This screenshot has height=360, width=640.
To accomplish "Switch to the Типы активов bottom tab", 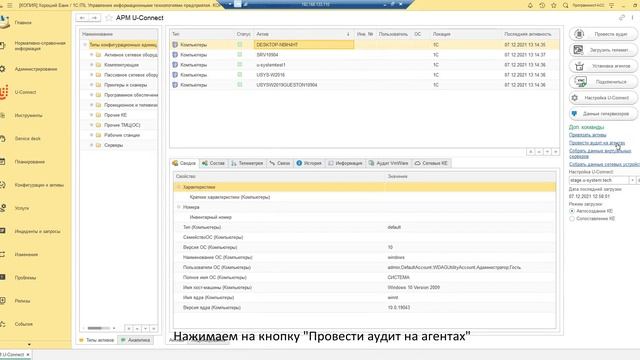I will coord(97,340).
